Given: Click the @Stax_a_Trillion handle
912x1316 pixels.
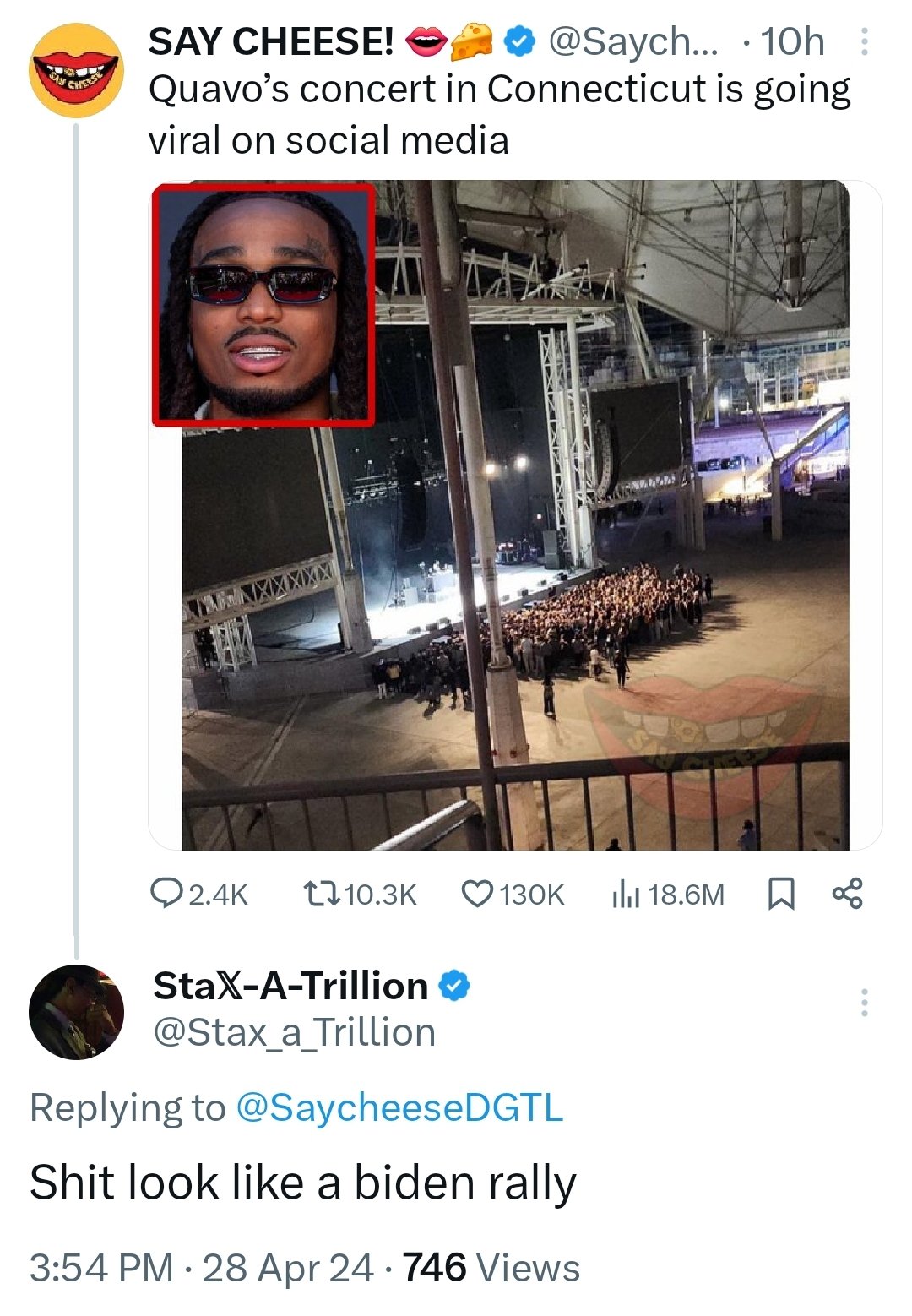Looking at the screenshot, I should [295, 1033].
